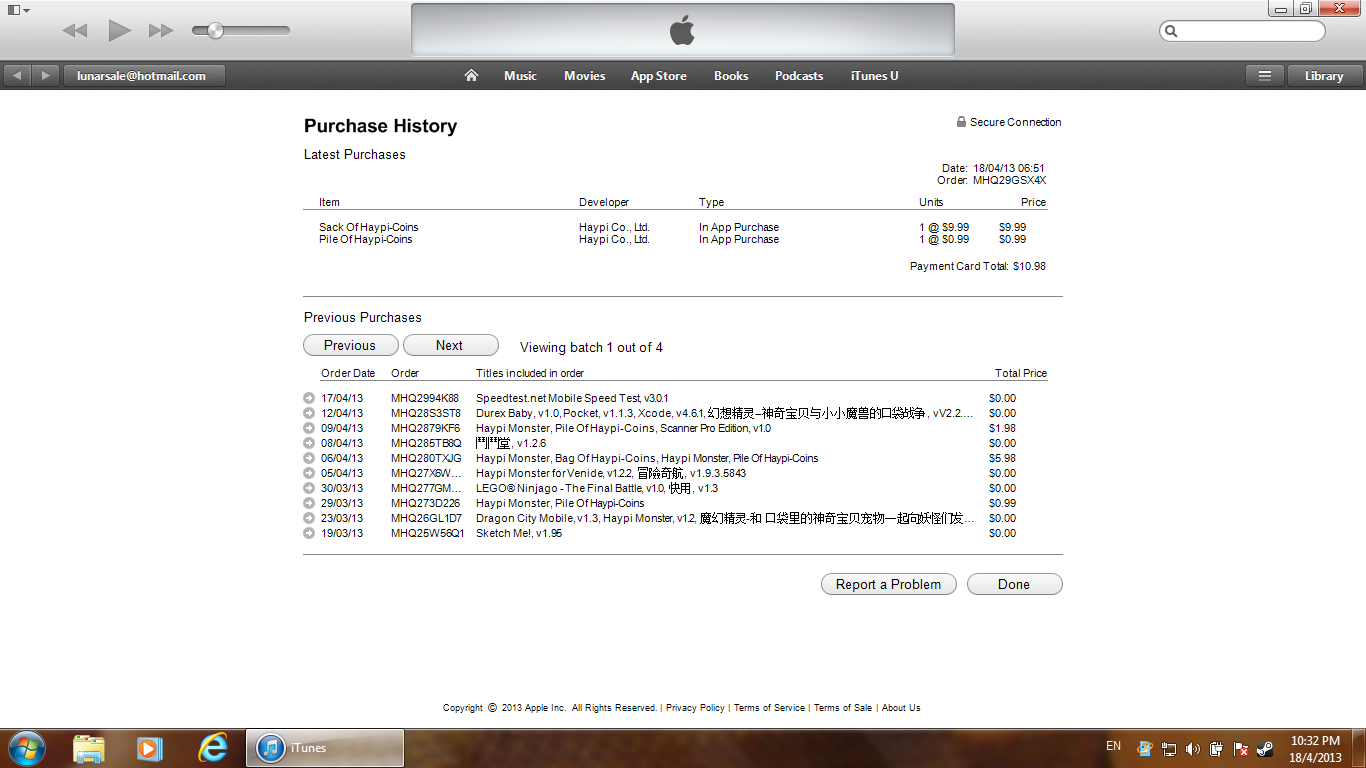Expand order arrow for 23/03/13 Dragon City Mobile order
Screen dimensions: 1366x768
point(309,518)
